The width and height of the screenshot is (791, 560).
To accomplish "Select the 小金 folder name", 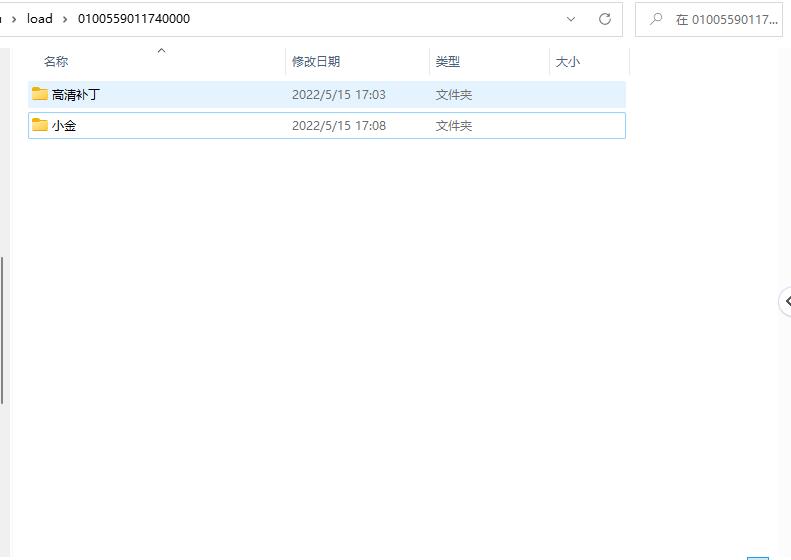I will pyautogui.click(x=64, y=126).
